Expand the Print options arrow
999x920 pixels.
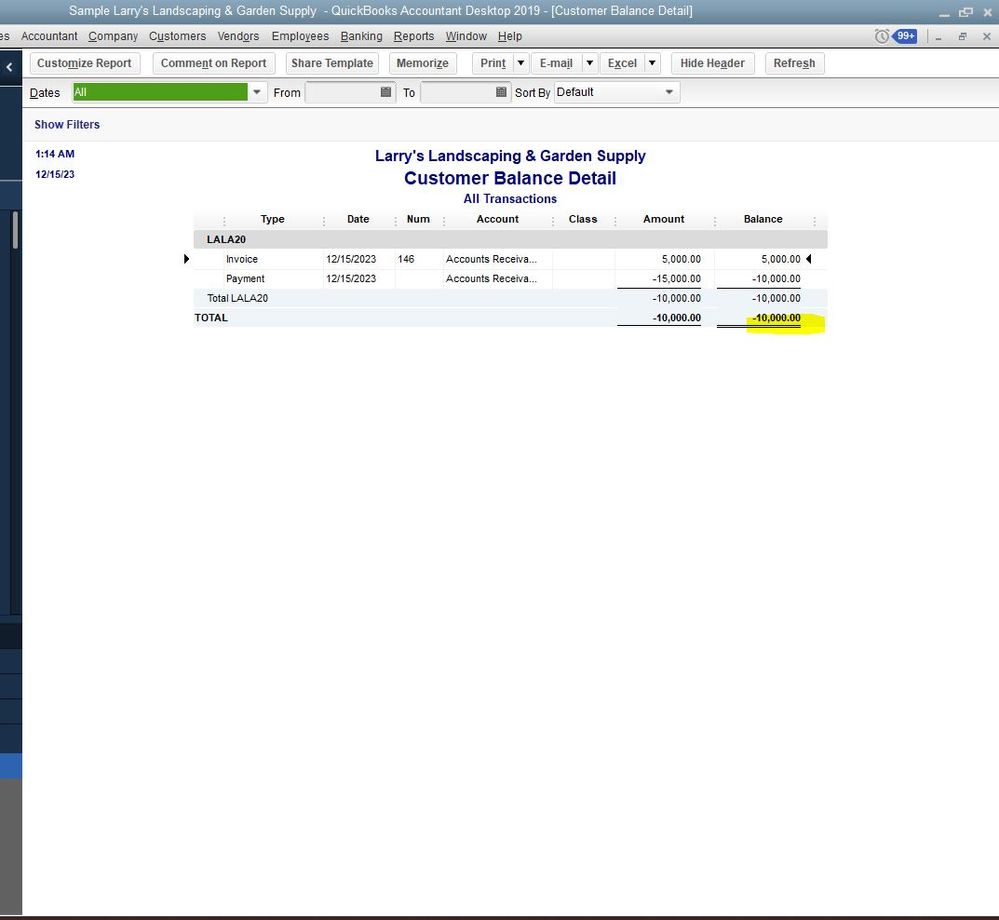(x=521, y=63)
